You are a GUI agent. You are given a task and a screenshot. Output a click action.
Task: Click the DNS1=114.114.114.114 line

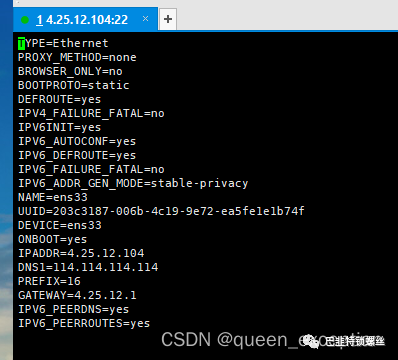click(88, 267)
